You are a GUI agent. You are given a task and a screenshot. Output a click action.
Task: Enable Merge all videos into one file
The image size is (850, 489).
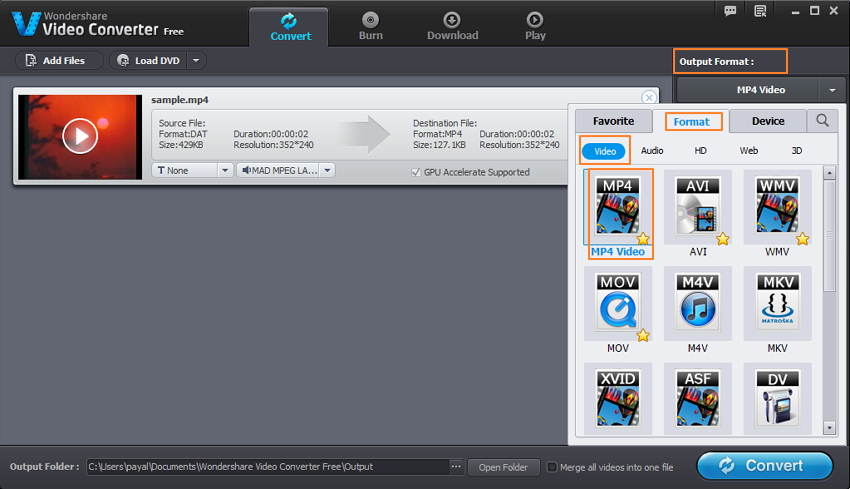(552, 467)
